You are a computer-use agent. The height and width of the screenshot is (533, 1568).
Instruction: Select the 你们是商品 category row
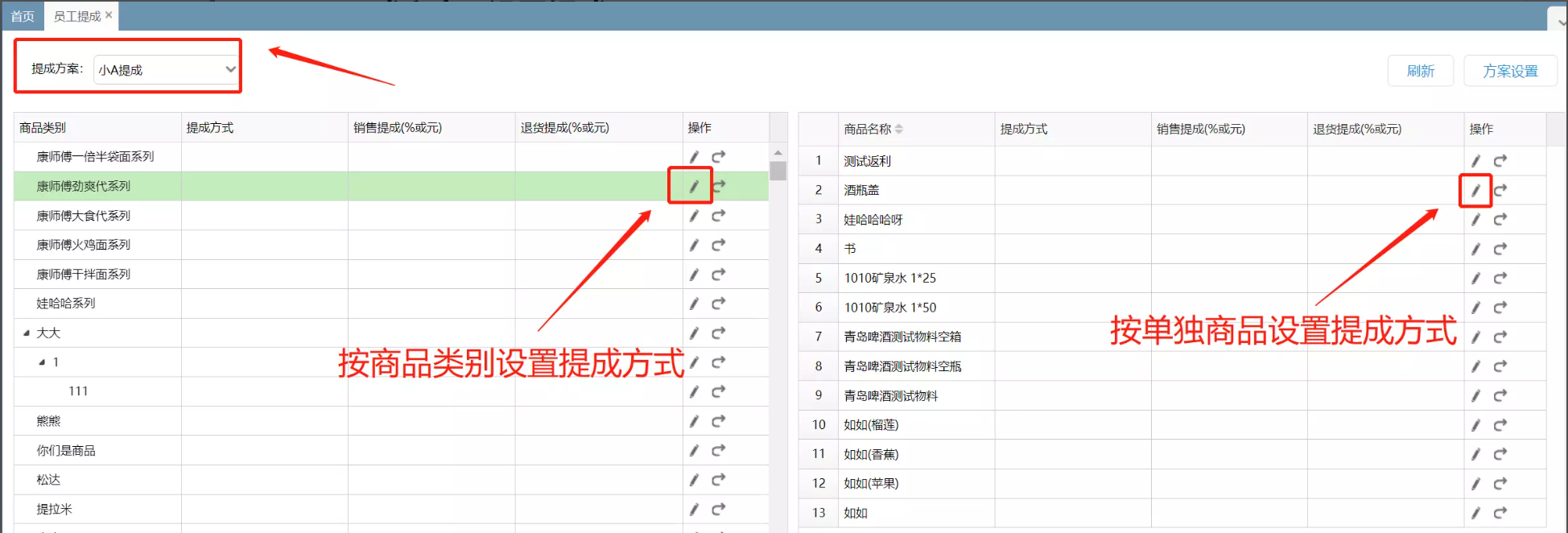pos(66,451)
